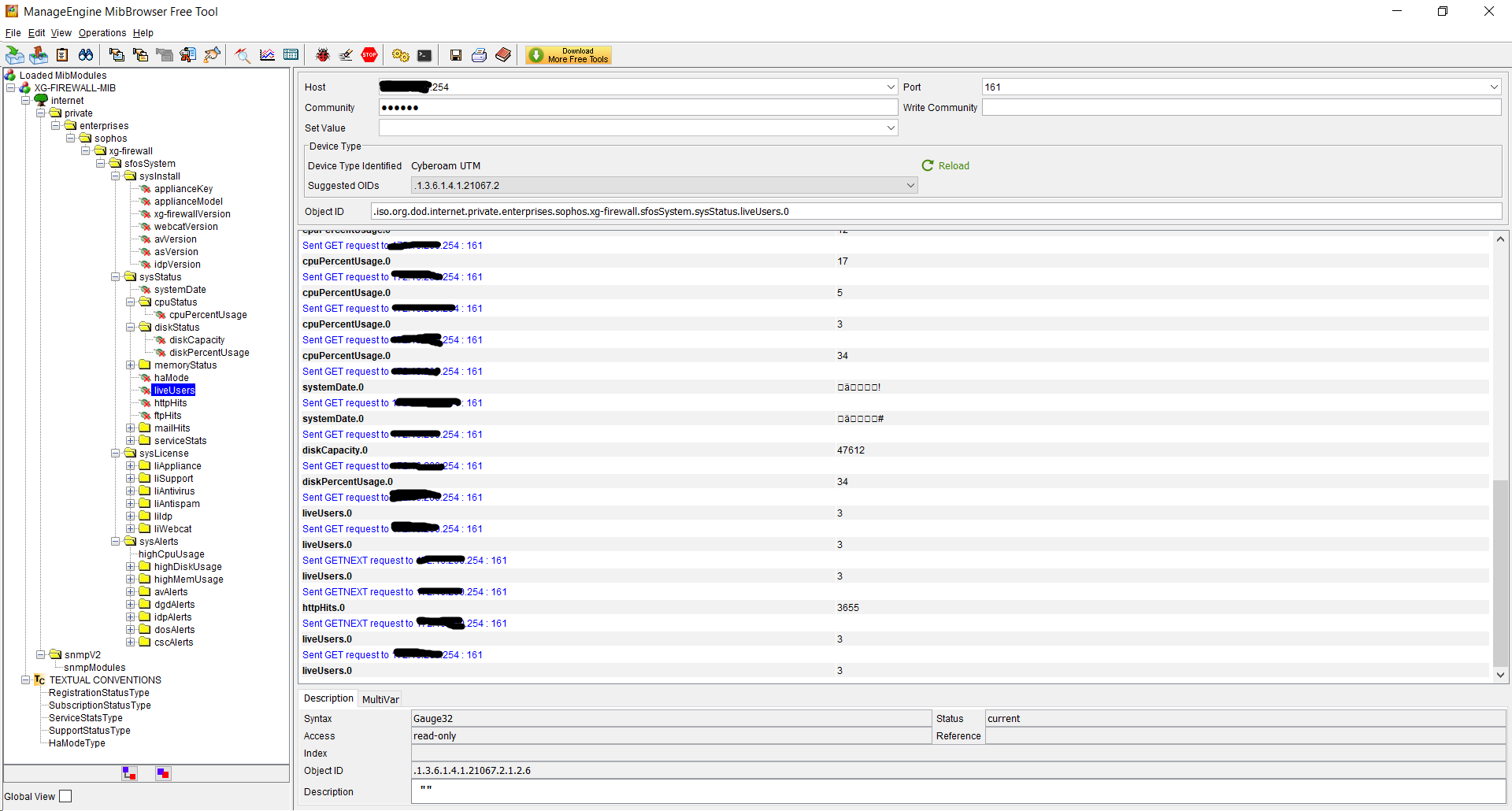Open the command console terminal icon
The width and height of the screenshot is (1512, 811).
coord(424,55)
